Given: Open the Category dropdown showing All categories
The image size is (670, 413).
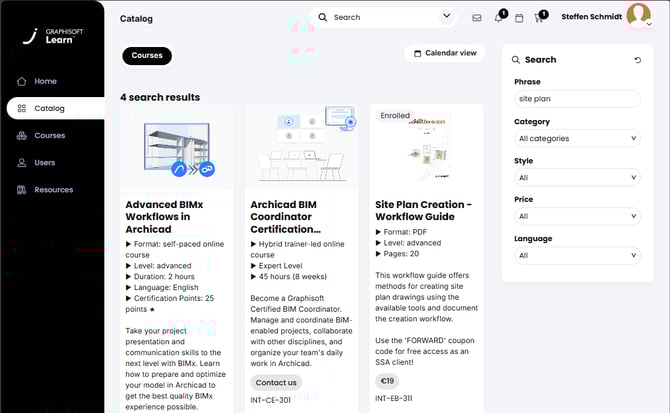Looking at the screenshot, I should click(577, 139).
